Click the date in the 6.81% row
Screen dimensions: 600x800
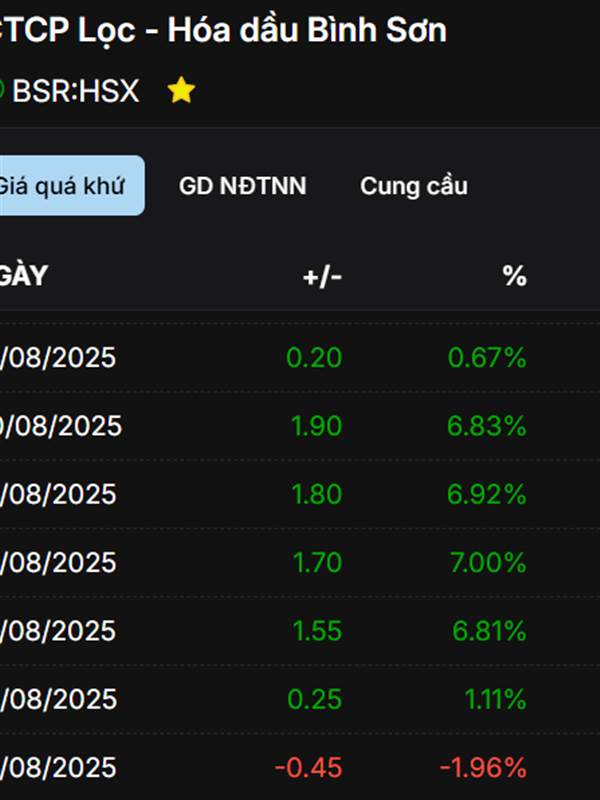pos(58,631)
